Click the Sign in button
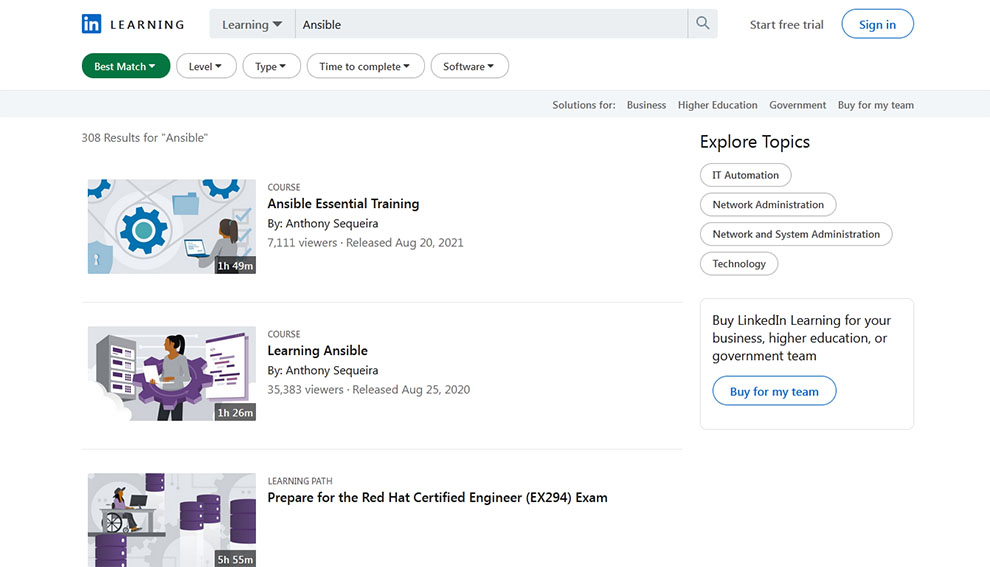990x567 pixels. [x=877, y=24]
